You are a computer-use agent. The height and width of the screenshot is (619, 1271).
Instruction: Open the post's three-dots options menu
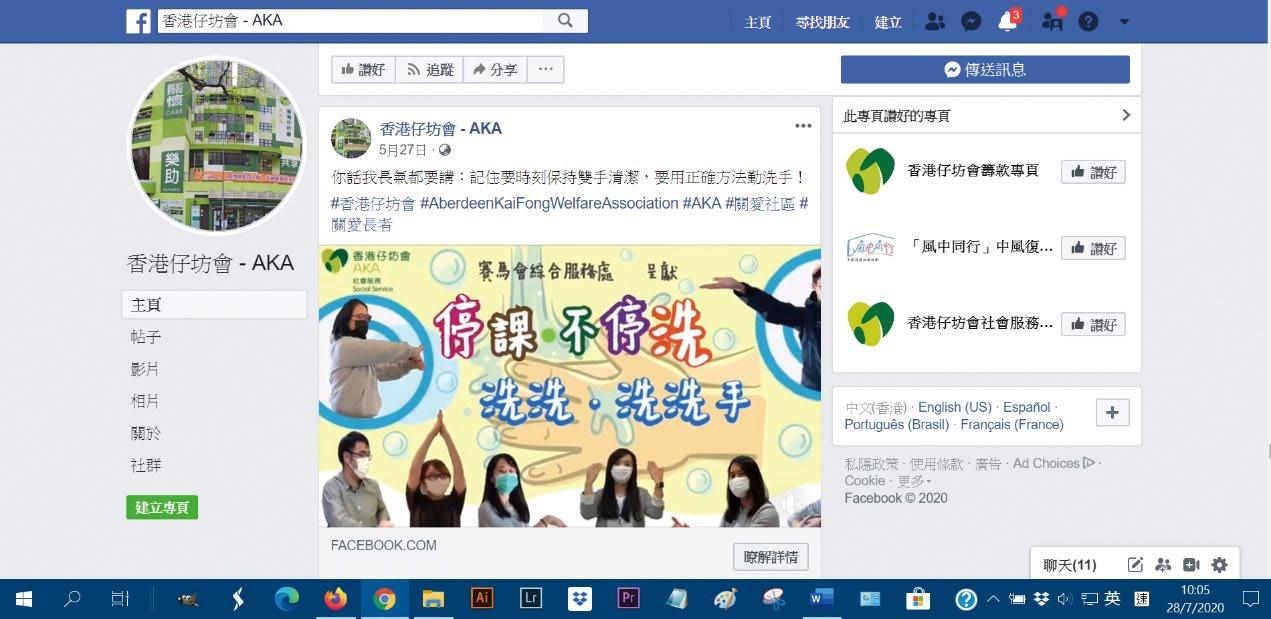point(803,126)
